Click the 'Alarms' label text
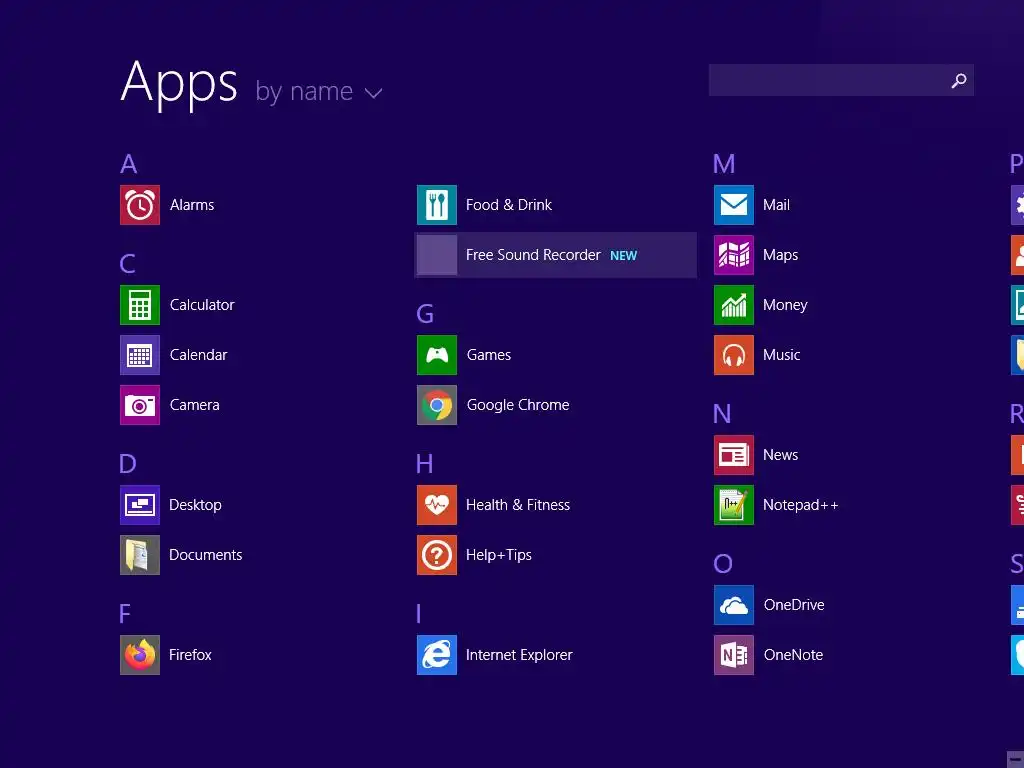The height and width of the screenshot is (768, 1024). pyautogui.click(x=192, y=205)
